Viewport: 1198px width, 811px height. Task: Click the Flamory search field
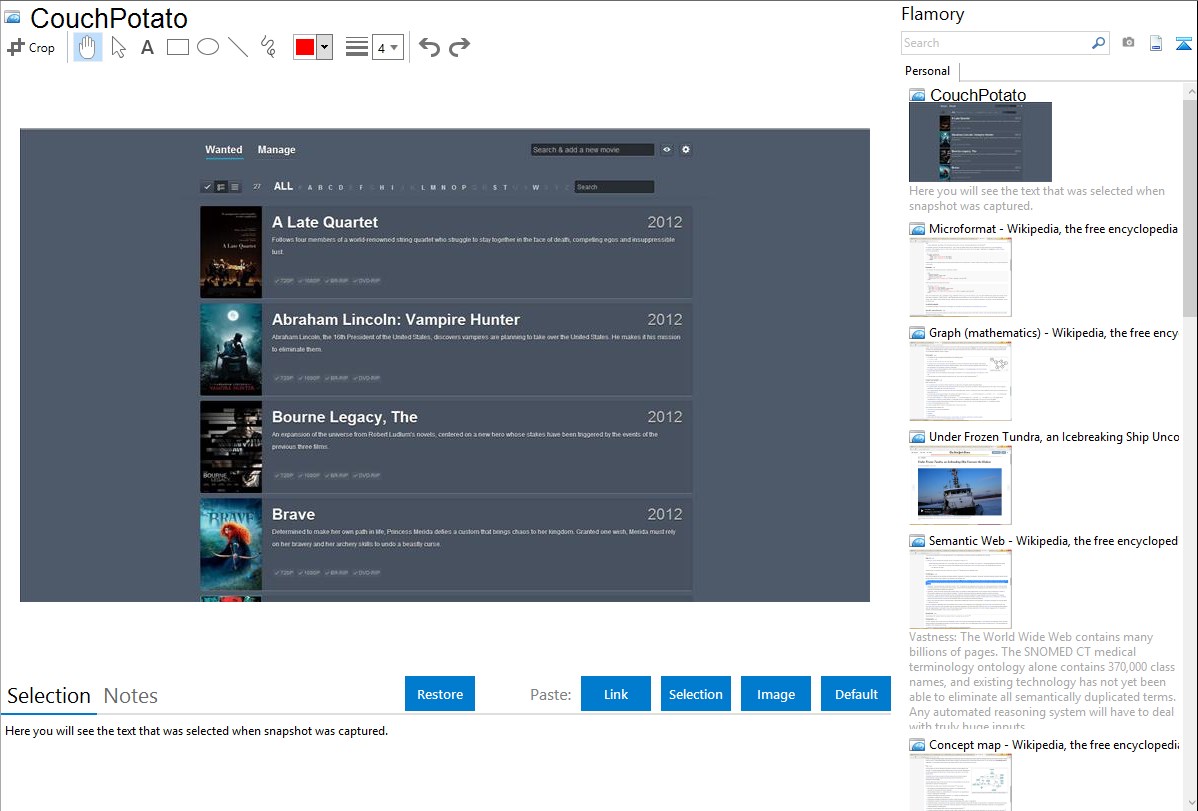pyautogui.click(x=995, y=43)
